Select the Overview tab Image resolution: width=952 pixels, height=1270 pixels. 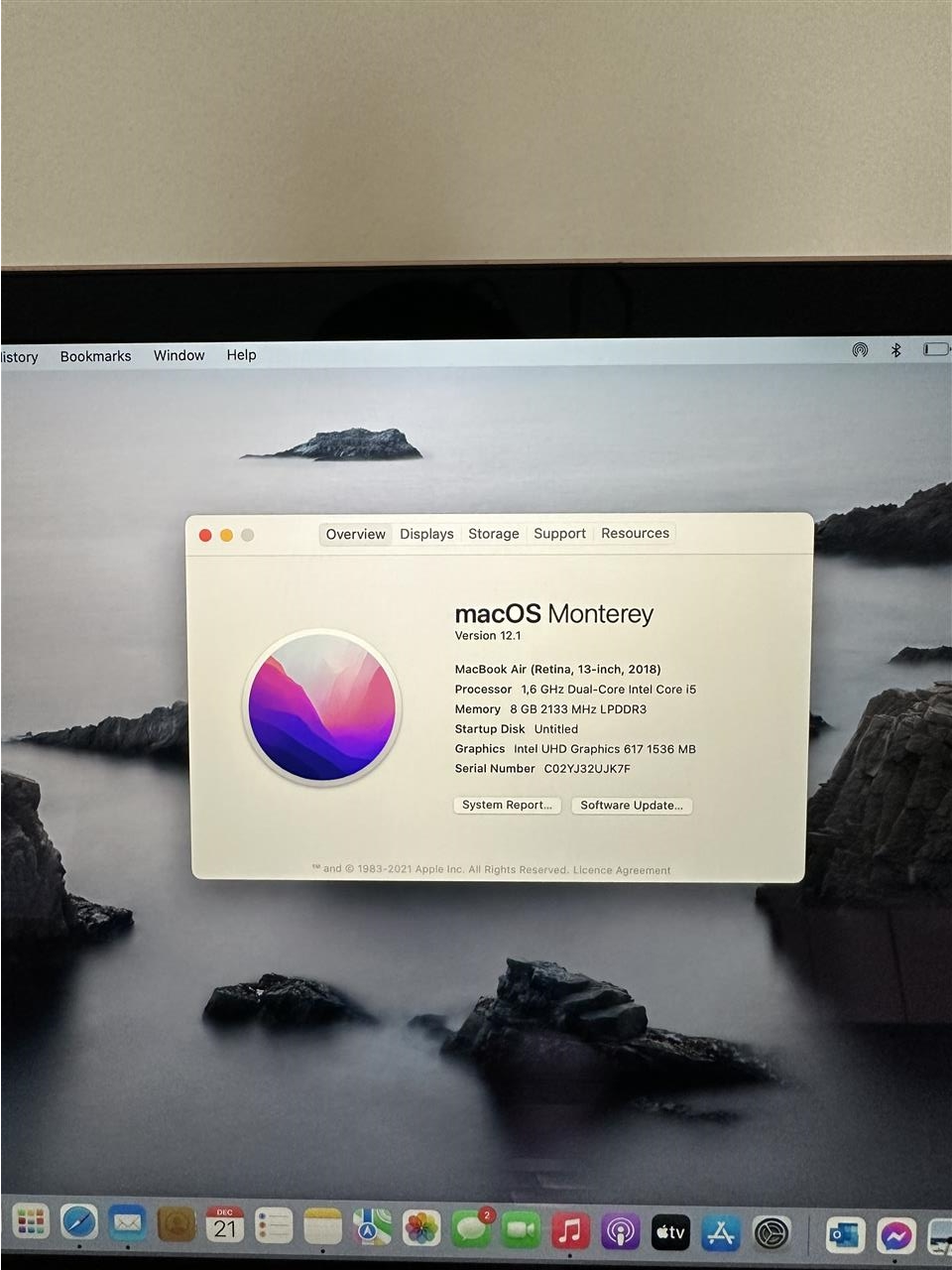pyautogui.click(x=355, y=534)
